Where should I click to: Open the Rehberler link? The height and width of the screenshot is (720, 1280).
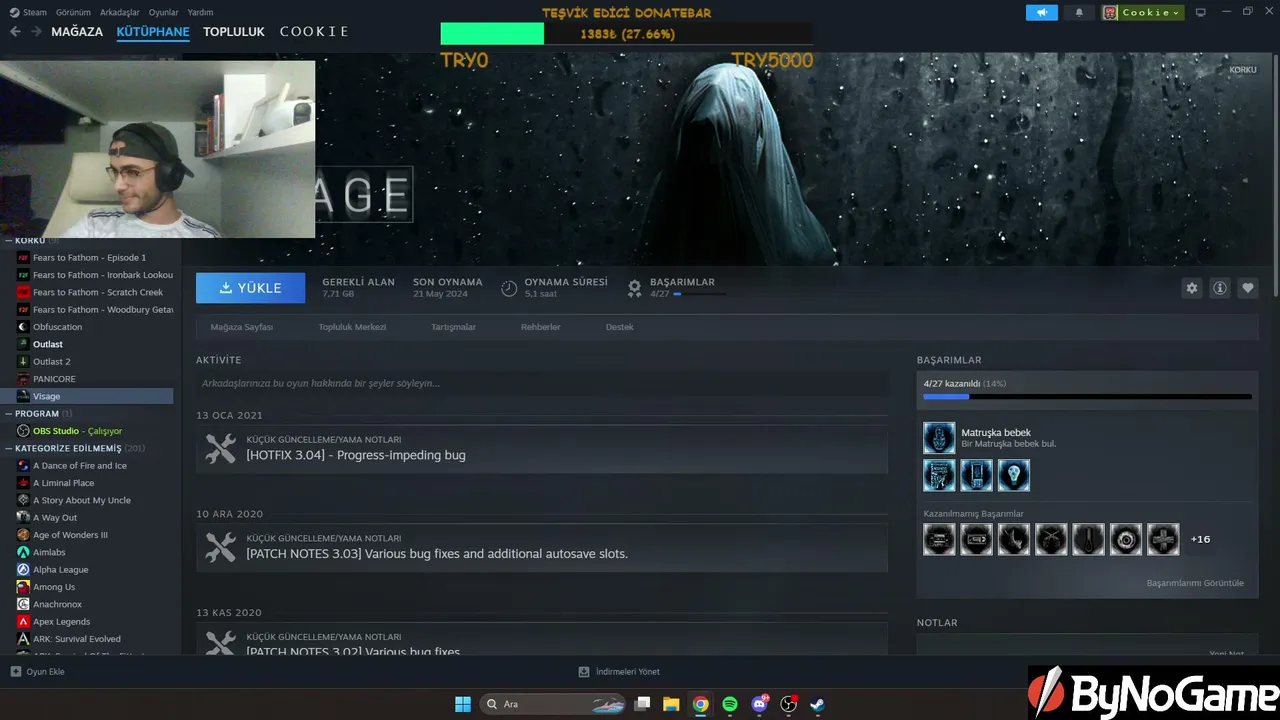(x=541, y=327)
